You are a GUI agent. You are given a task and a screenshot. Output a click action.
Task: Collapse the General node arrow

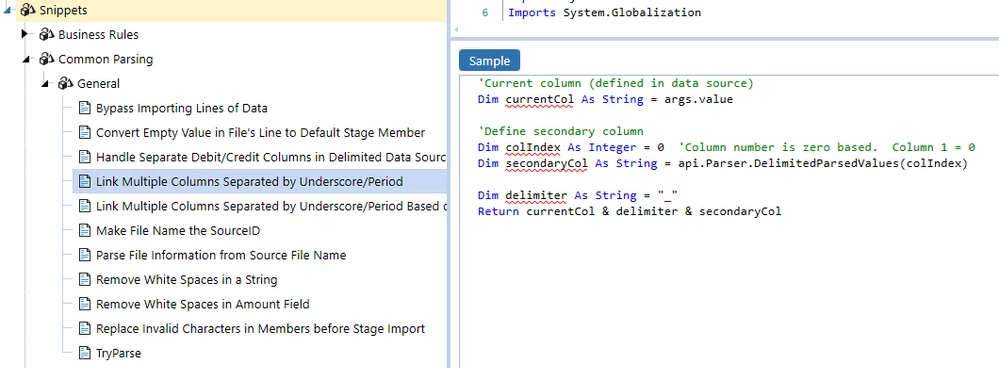[x=45, y=84]
